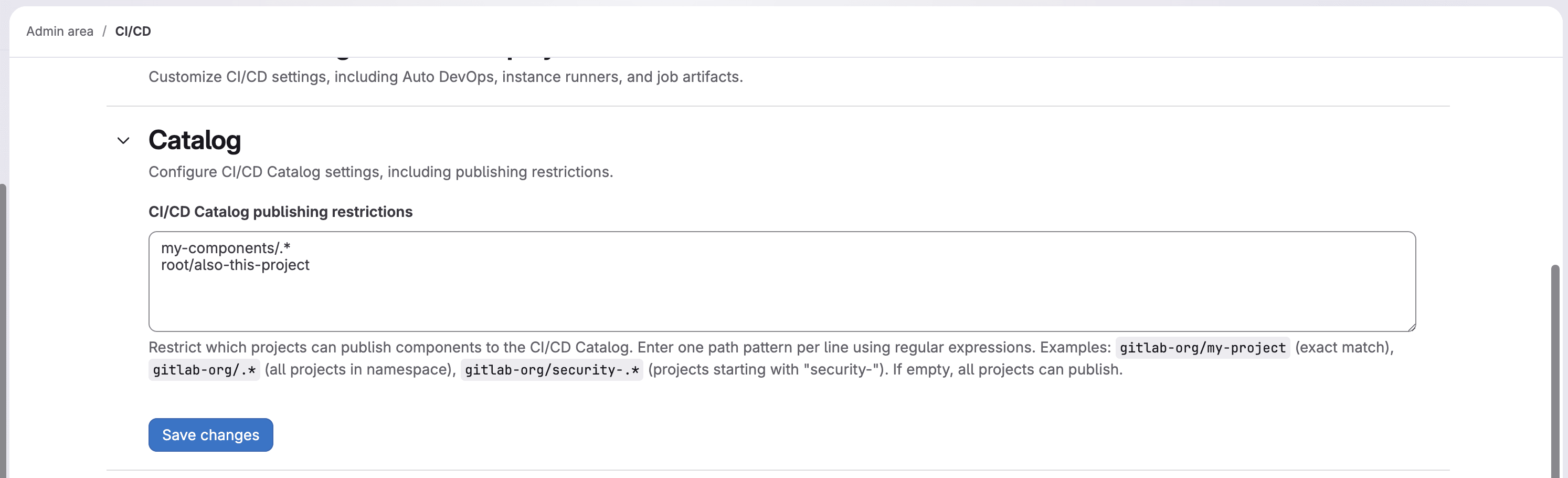
Task: Click the Customize CI/CD settings description text
Action: coord(446,77)
